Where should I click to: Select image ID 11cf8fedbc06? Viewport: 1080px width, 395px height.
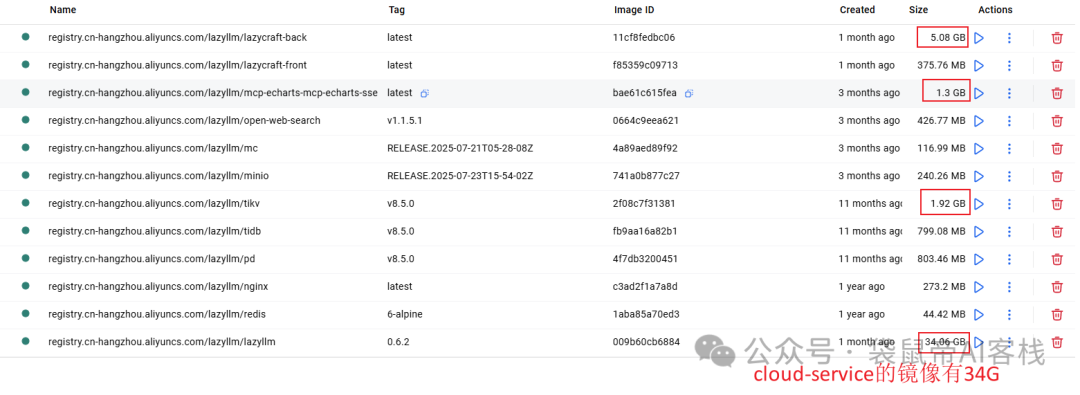coord(644,38)
